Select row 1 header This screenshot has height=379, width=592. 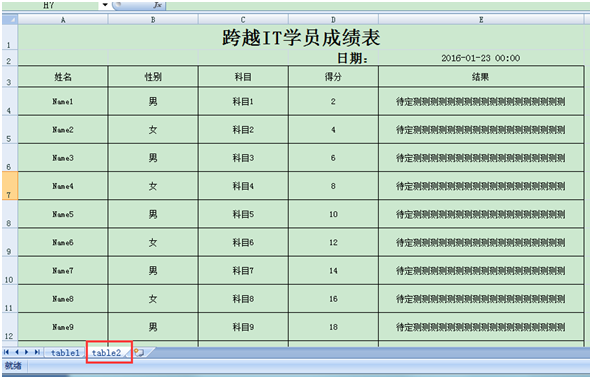pyautogui.click(x=9, y=37)
